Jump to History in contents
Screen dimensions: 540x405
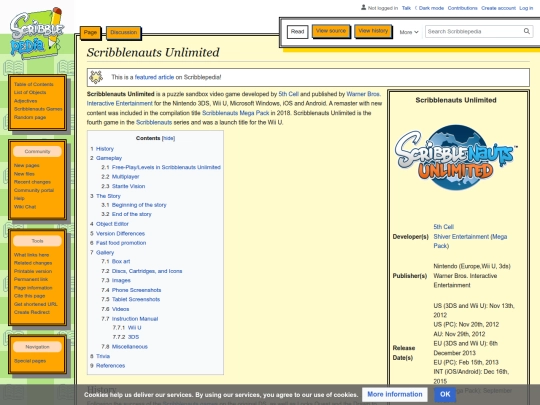[x=105, y=149]
